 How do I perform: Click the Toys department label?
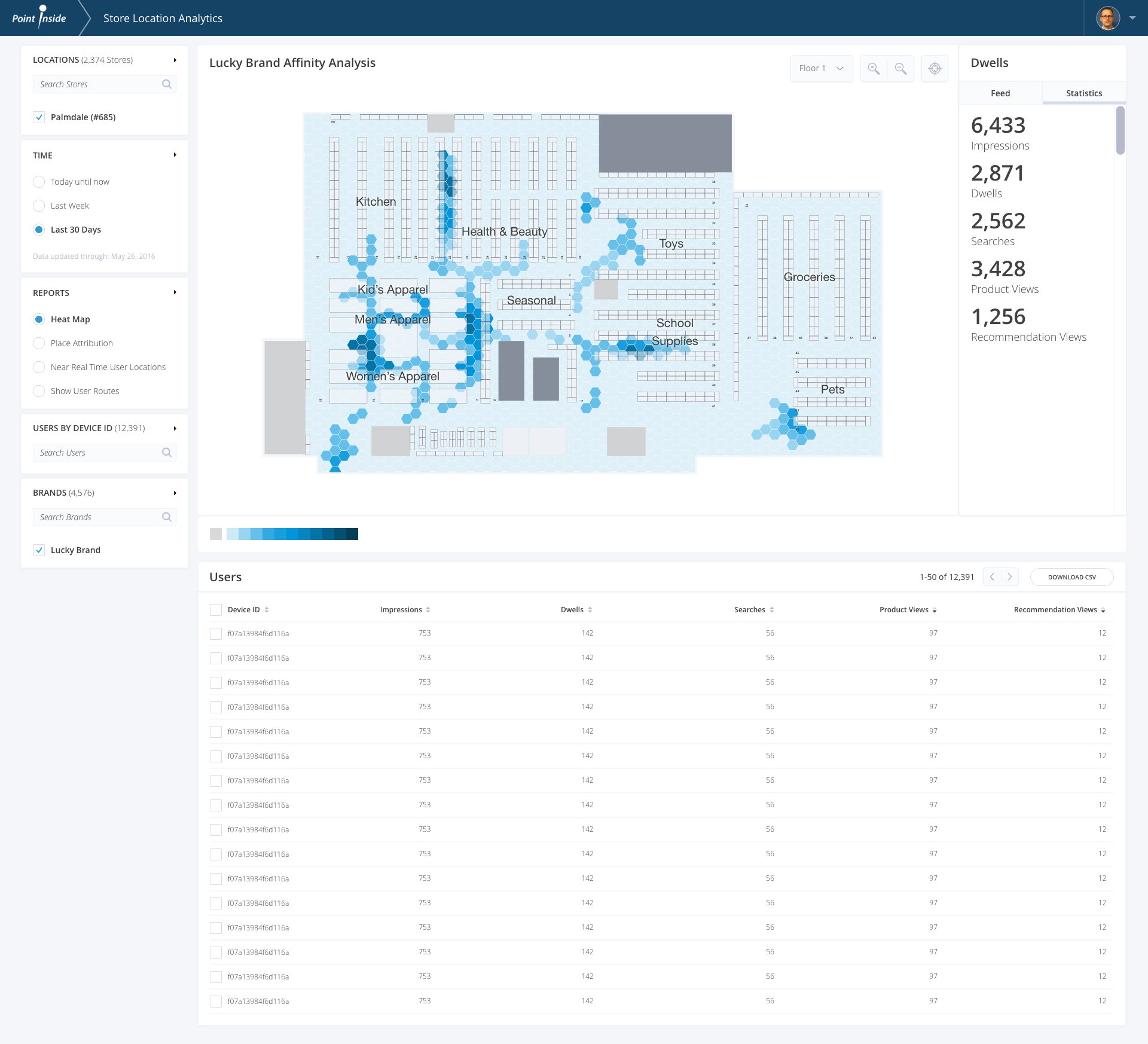pyautogui.click(x=671, y=244)
